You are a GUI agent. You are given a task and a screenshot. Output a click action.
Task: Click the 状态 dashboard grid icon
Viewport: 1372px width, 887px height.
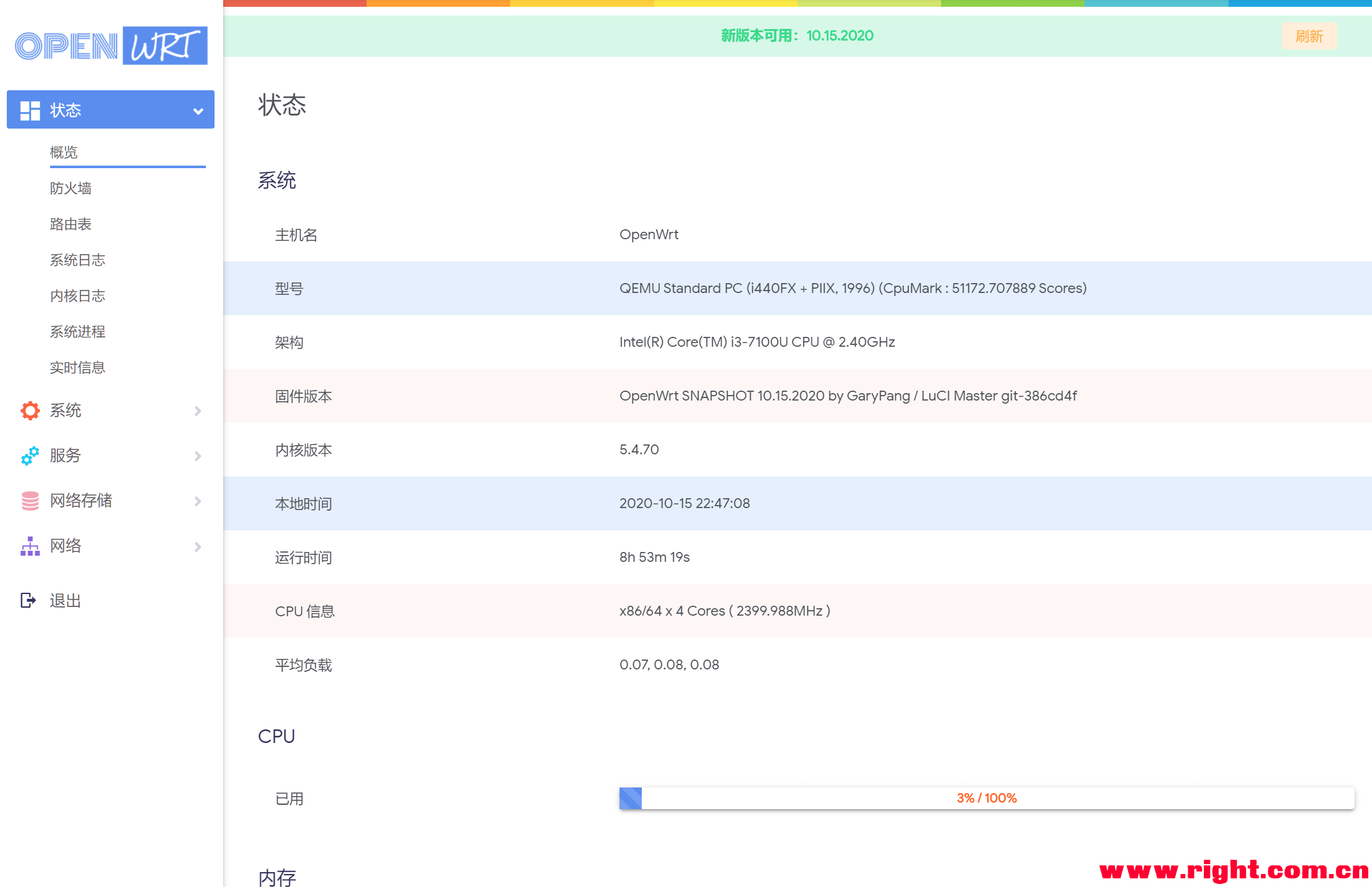(x=30, y=111)
